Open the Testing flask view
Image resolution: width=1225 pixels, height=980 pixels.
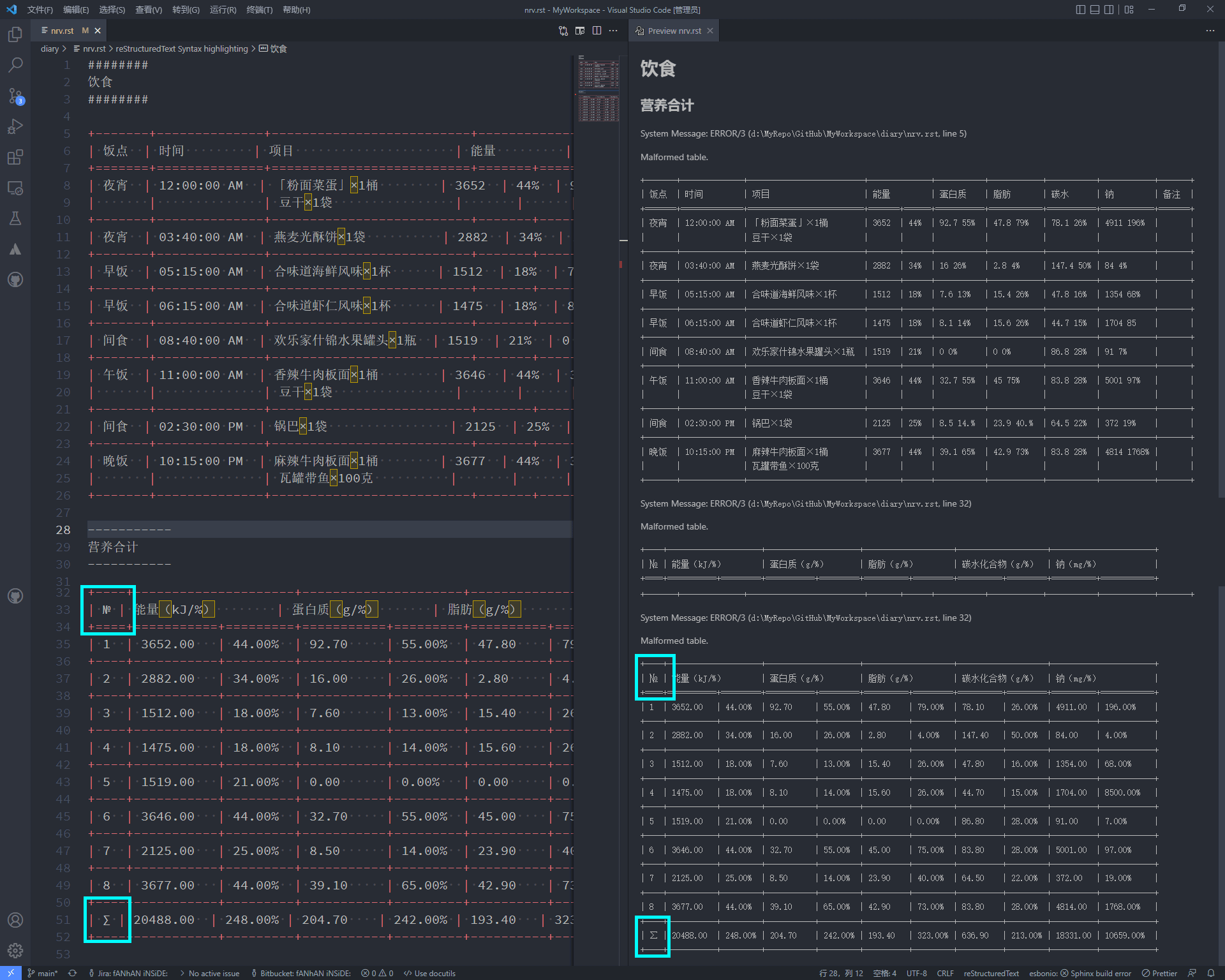click(15, 218)
